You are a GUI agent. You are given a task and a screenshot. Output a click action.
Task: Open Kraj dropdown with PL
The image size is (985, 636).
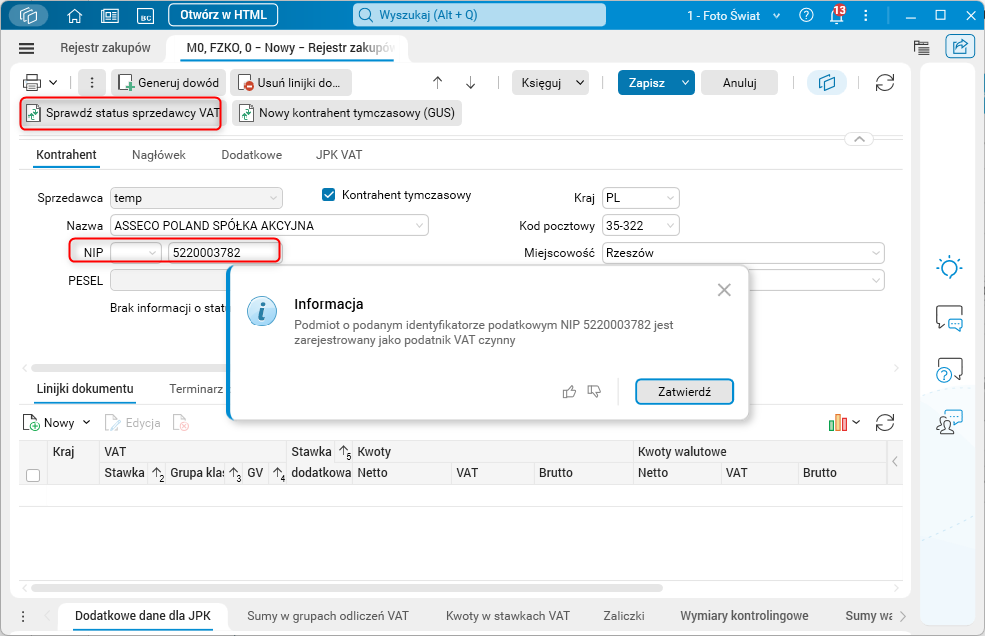coord(641,198)
